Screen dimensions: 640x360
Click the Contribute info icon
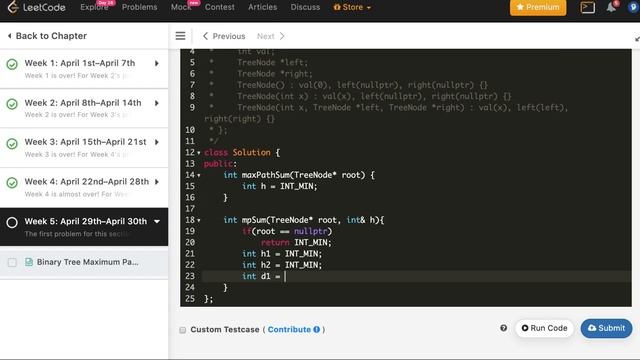316,329
